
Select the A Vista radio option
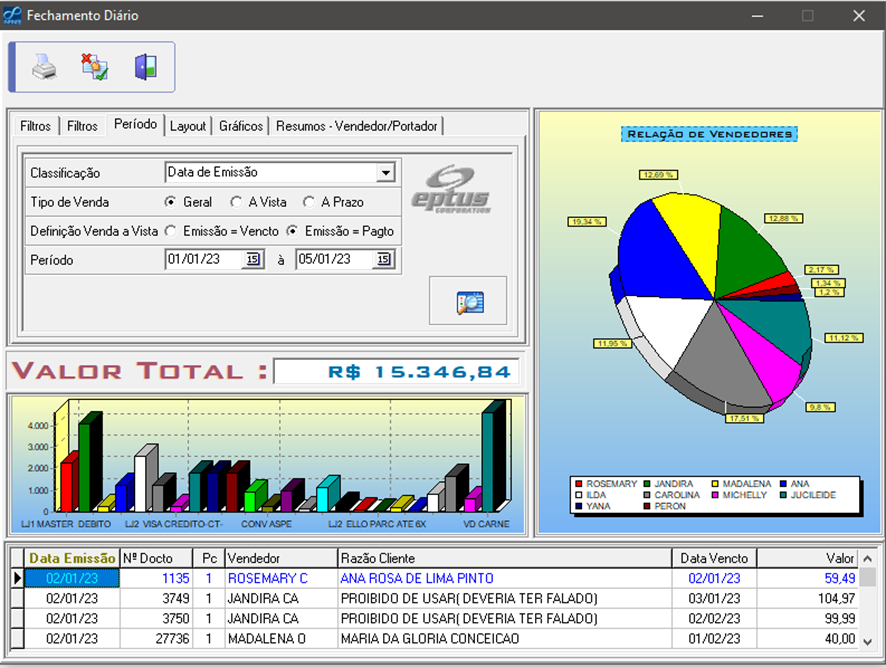pyautogui.click(x=237, y=202)
